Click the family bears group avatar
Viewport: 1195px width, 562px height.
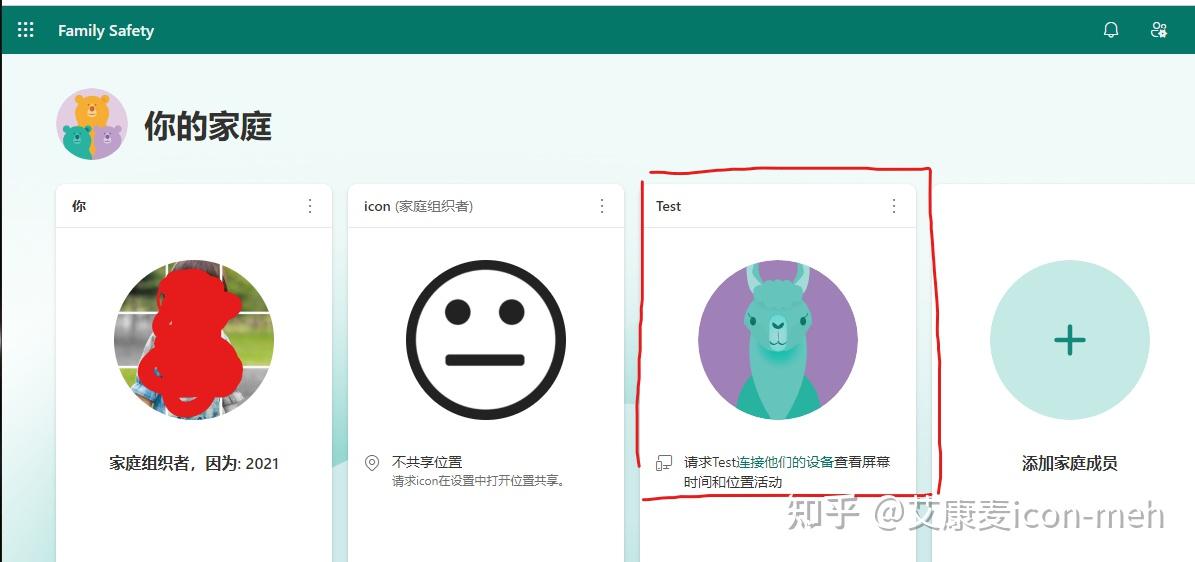pyautogui.click(x=91, y=124)
